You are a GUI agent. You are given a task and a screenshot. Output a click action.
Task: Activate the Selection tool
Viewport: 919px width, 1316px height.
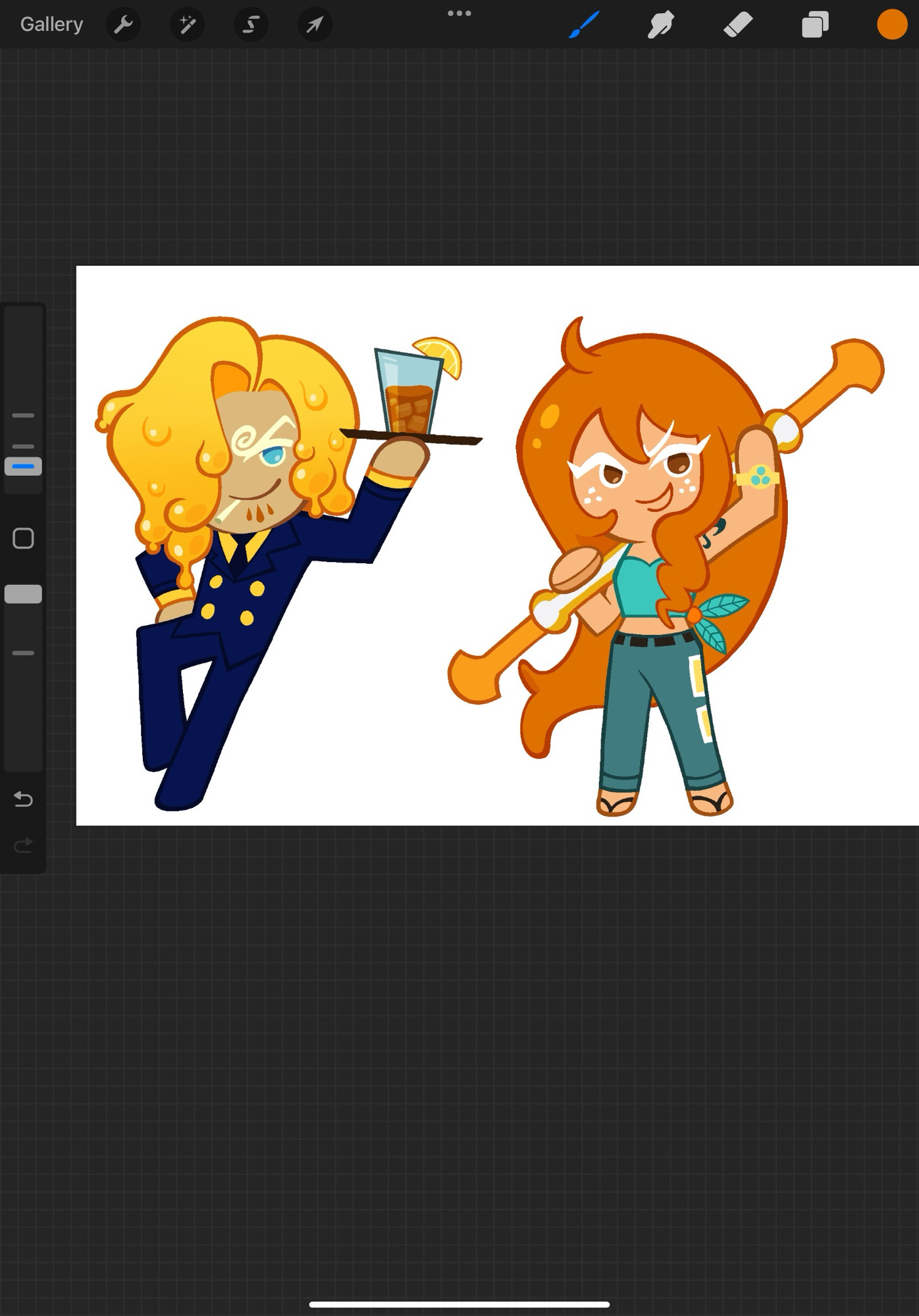251,24
